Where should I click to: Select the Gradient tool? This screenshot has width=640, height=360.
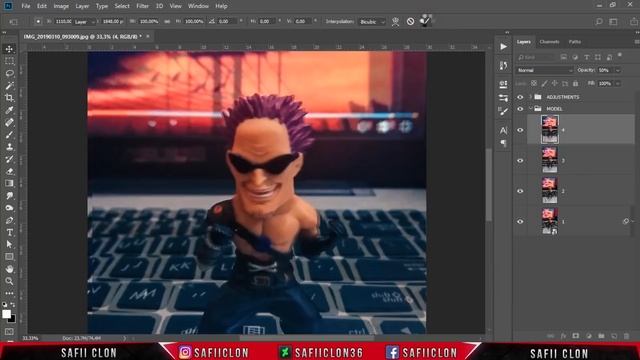[x=9, y=184]
